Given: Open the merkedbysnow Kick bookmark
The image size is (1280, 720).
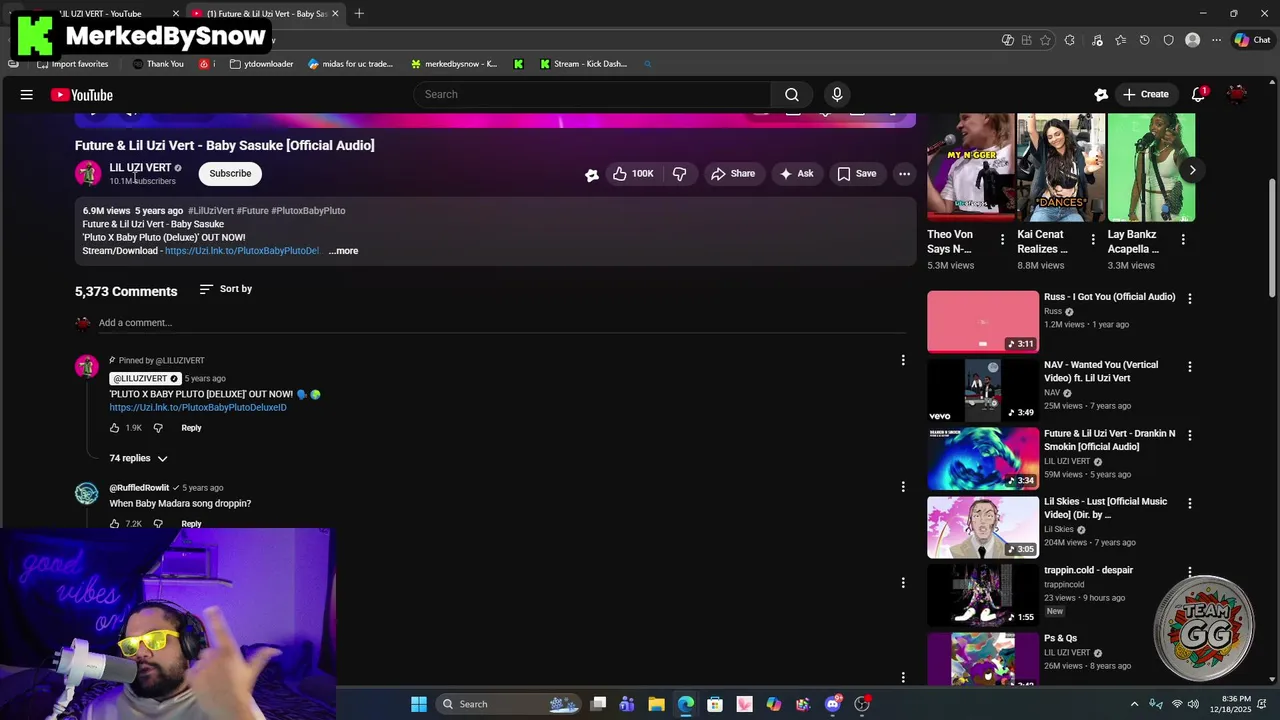Looking at the screenshot, I should tap(453, 64).
